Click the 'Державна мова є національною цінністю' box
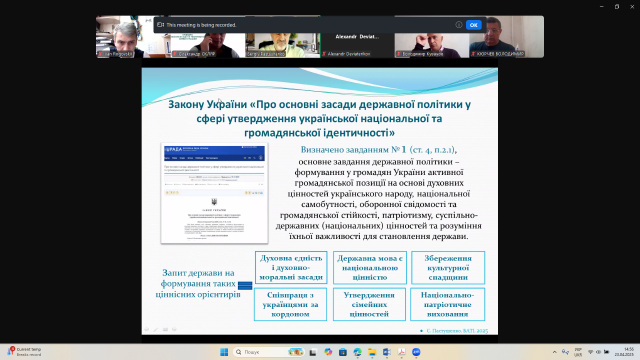The image size is (640, 360). [x=370, y=267]
